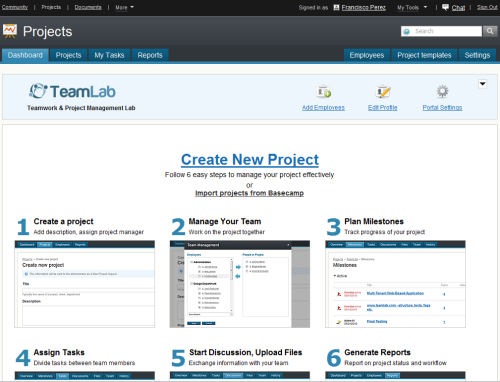Open the Settings tab
Image resolution: width=500 pixels, height=382 pixels.
pyautogui.click(x=477, y=55)
